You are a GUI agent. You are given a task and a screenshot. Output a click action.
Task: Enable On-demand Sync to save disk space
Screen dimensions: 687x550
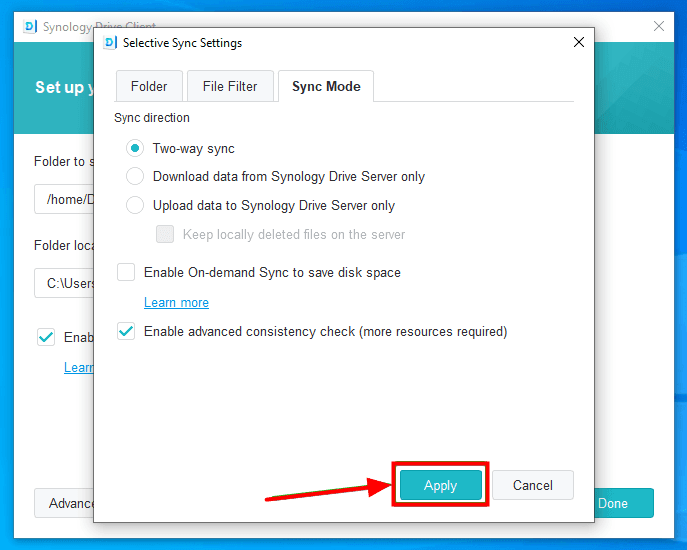pyautogui.click(x=126, y=272)
